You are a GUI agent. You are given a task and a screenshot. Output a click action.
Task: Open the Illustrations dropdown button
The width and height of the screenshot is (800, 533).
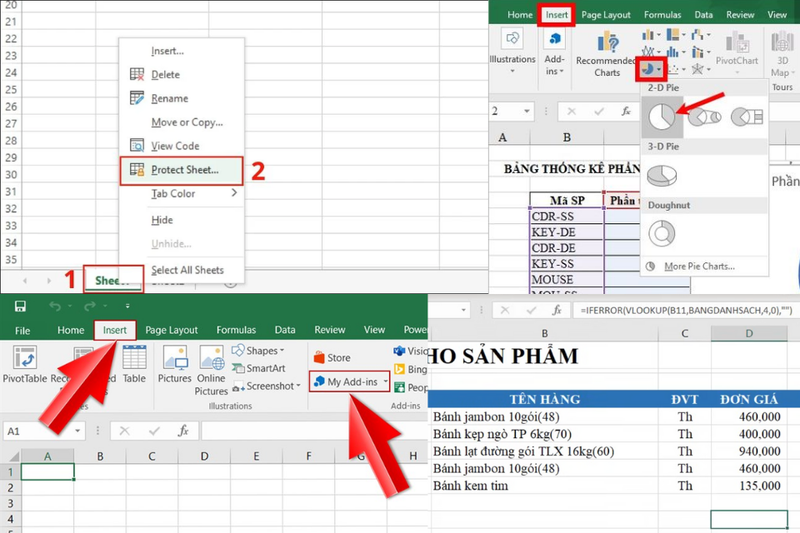click(512, 51)
